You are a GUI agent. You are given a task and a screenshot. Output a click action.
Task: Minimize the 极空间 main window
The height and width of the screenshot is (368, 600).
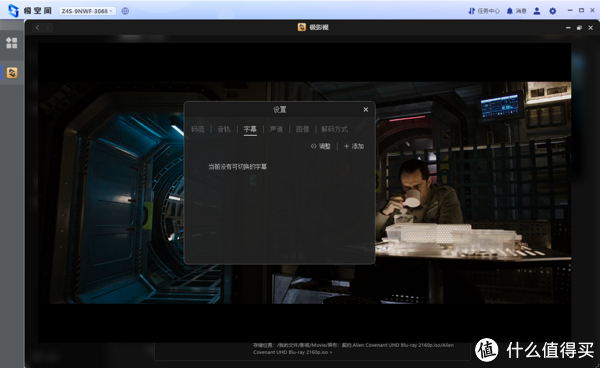tap(570, 11)
